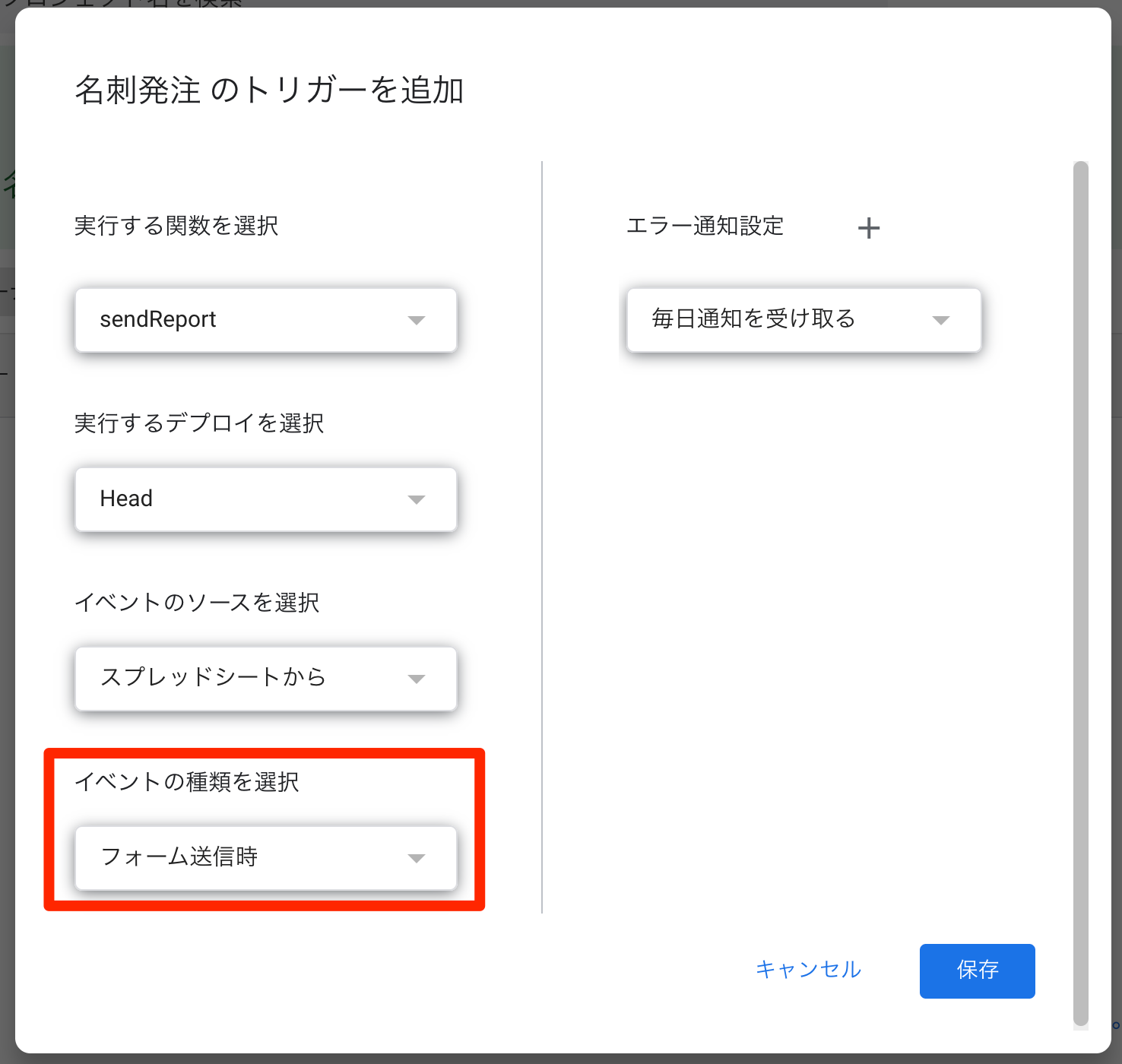This screenshot has width=1122, height=1064.
Task: Open the 実行するデプロイを選択 dropdown
Action: pyautogui.click(x=265, y=499)
